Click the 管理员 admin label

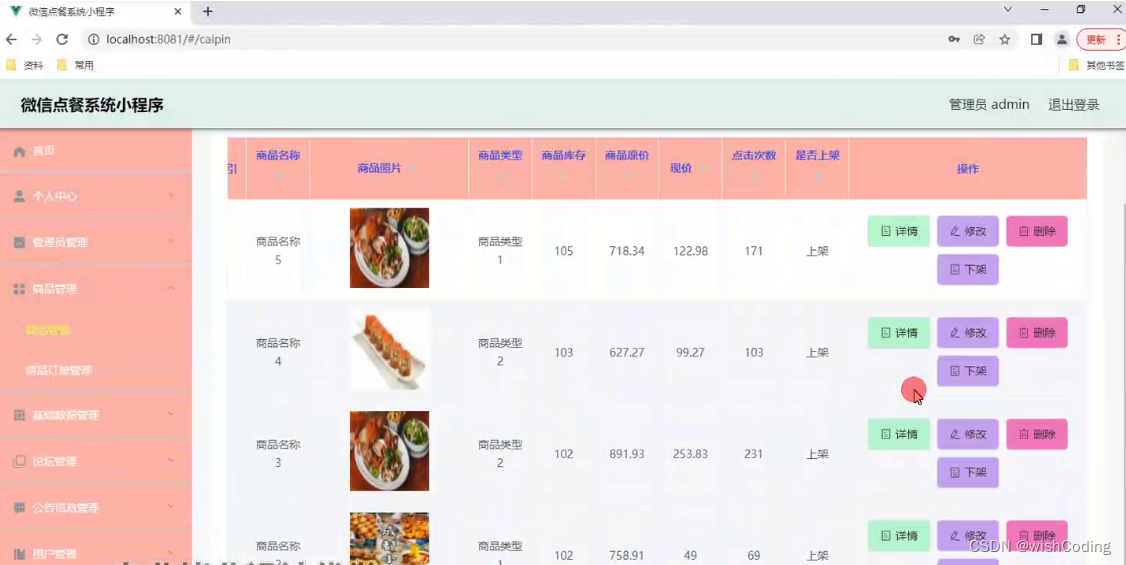989,105
